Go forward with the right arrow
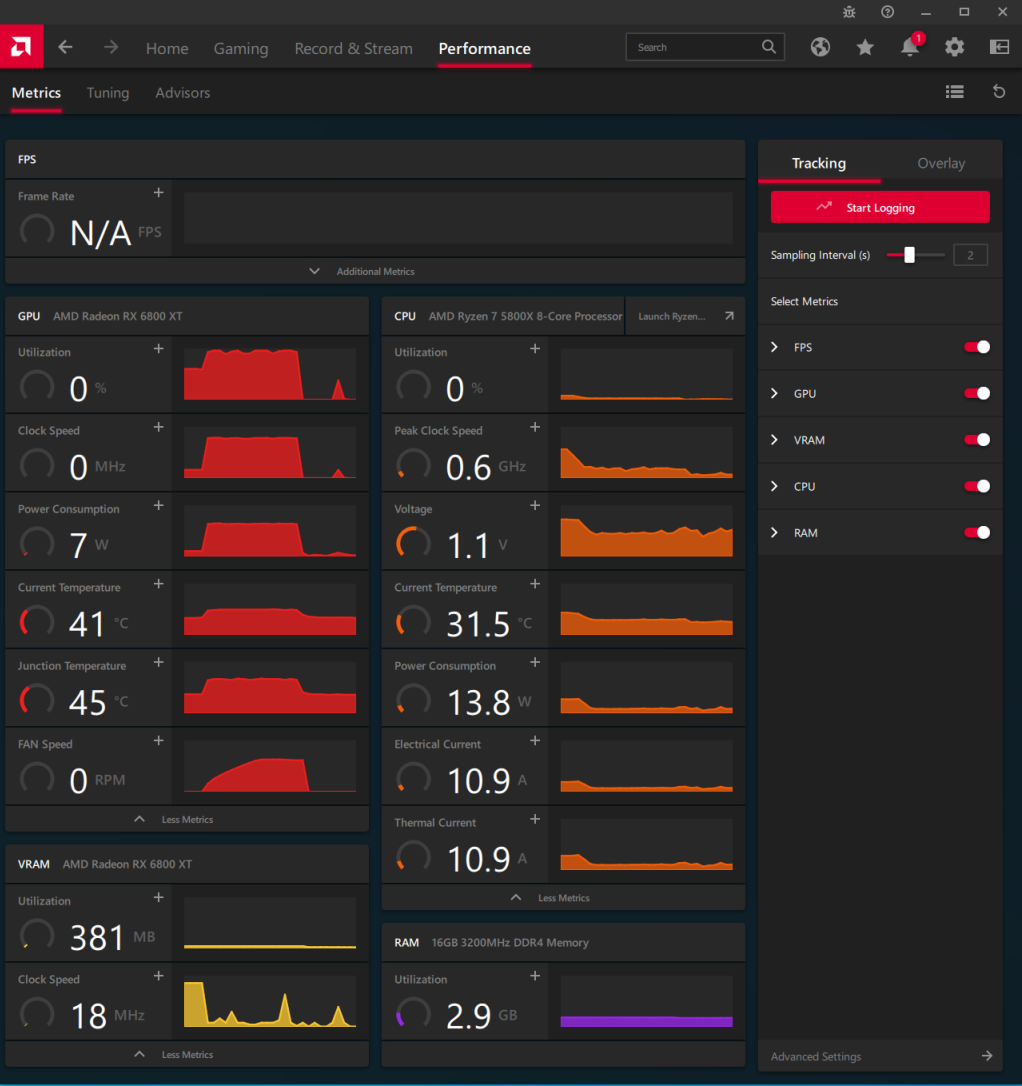 click(111, 47)
